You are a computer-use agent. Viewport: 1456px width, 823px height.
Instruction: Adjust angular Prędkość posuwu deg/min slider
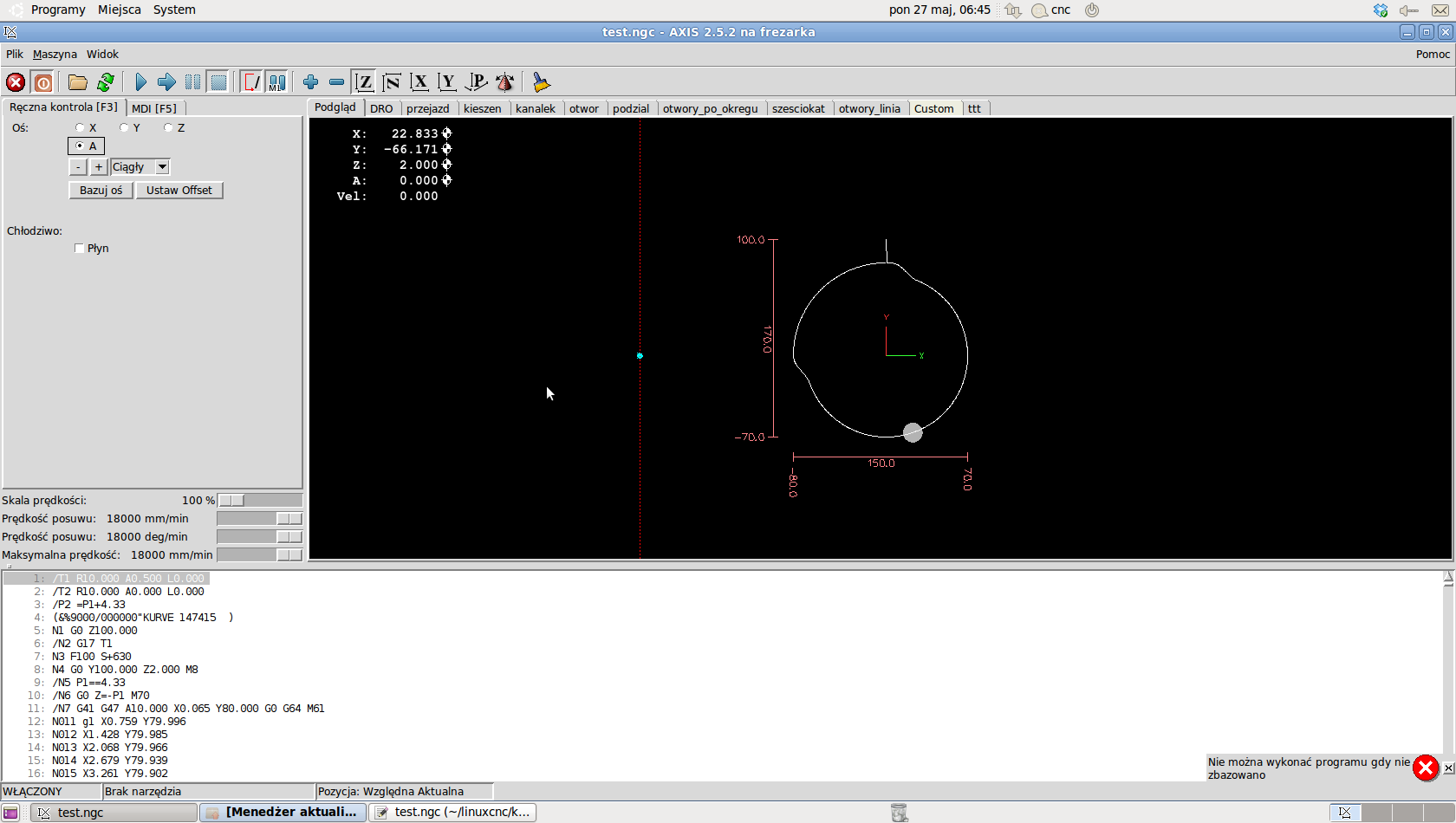(259, 537)
